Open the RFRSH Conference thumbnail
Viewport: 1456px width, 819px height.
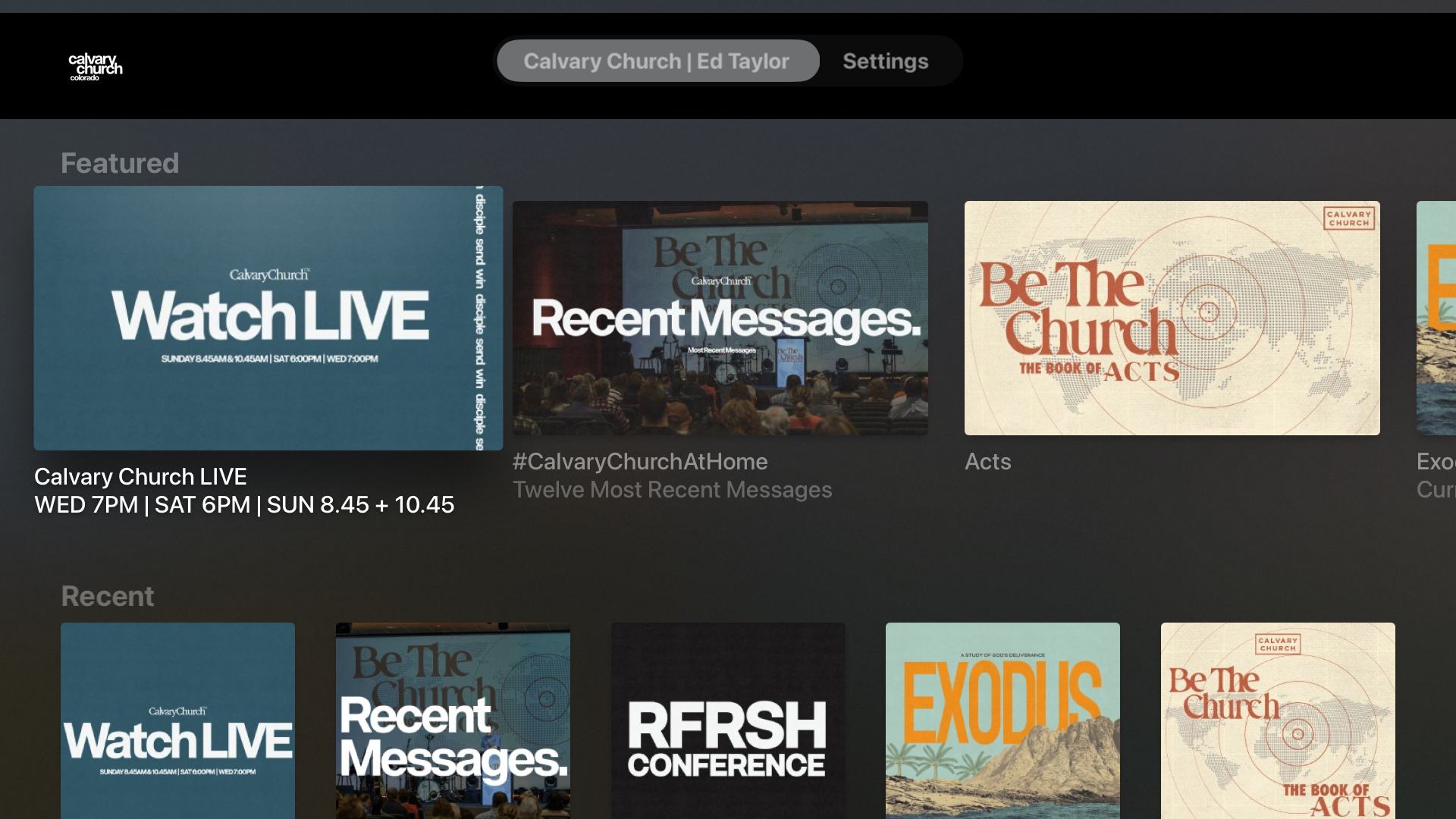(x=728, y=720)
